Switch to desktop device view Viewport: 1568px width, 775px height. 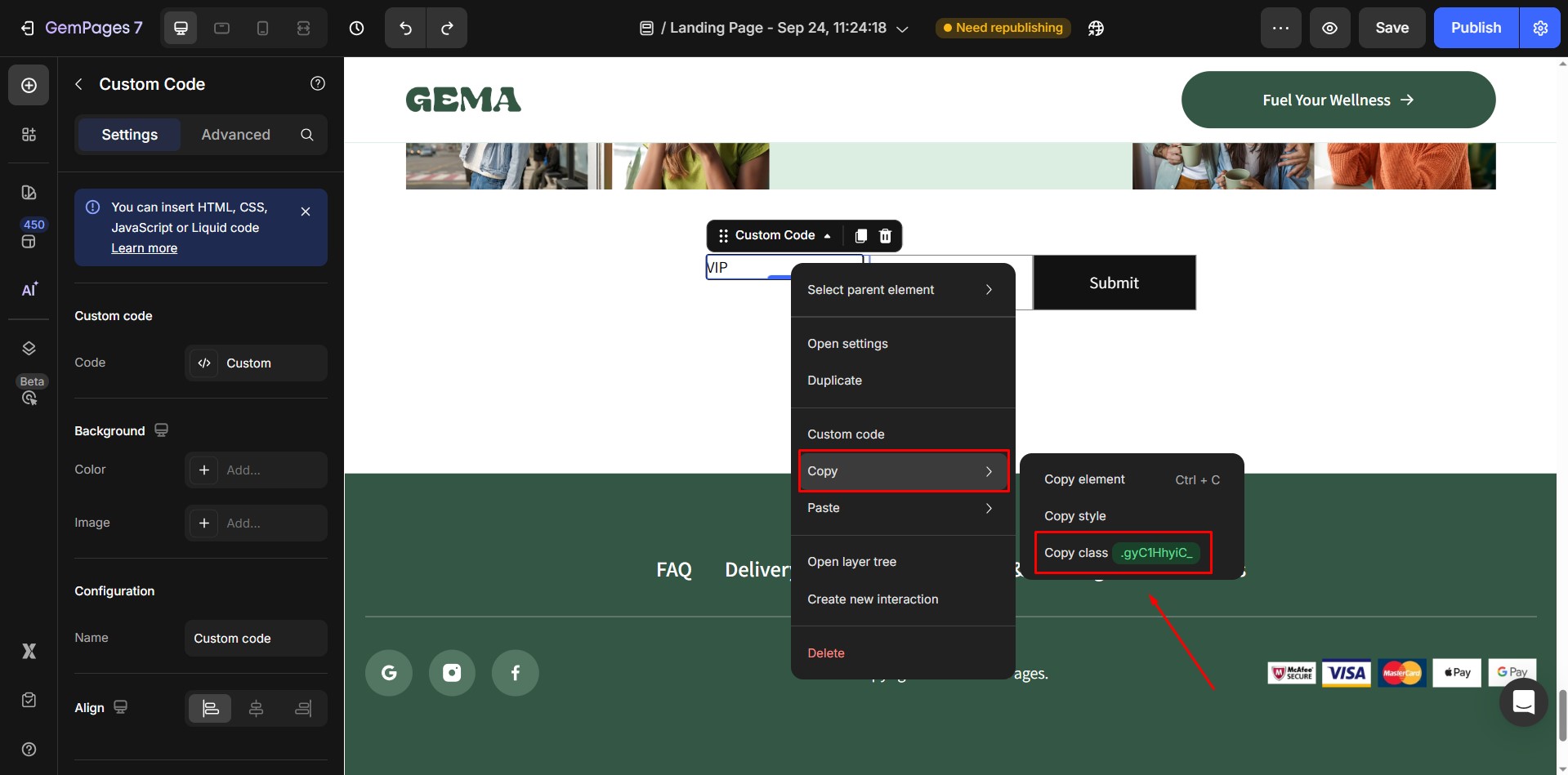click(181, 28)
